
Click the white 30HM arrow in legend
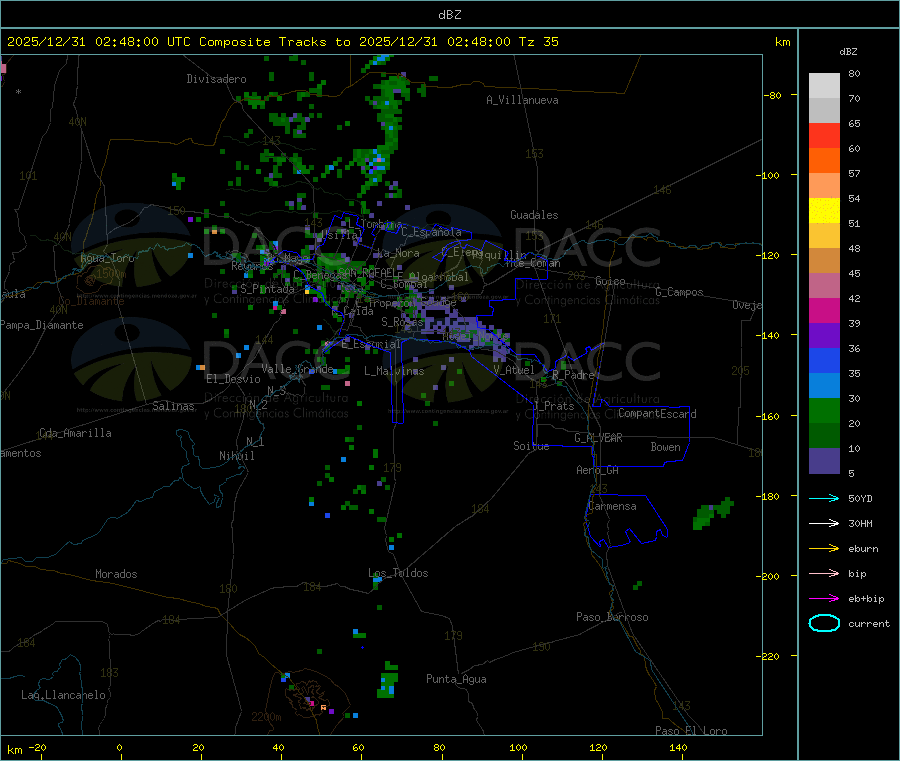824,523
